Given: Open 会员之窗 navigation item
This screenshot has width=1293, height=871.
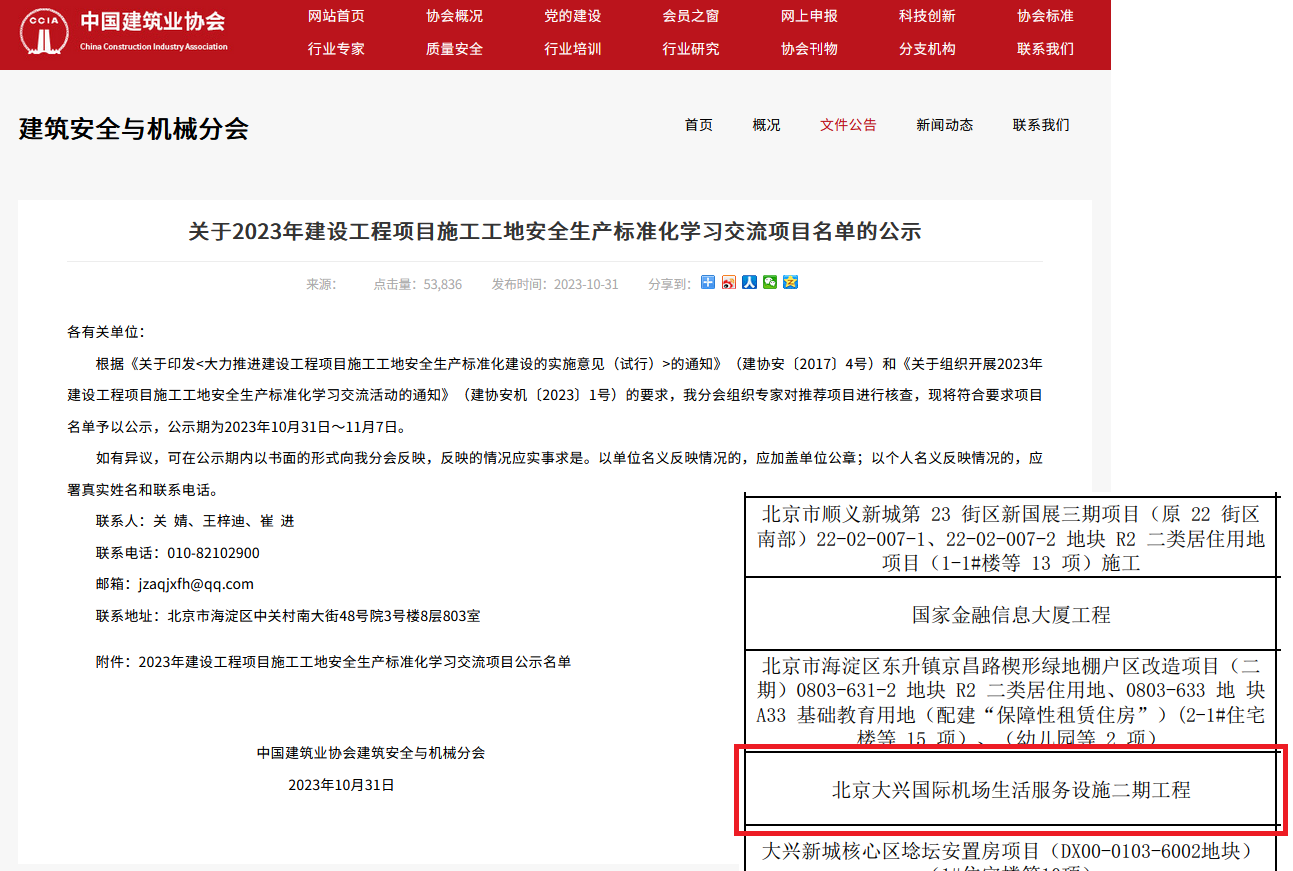Looking at the screenshot, I should click(x=691, y=16).
